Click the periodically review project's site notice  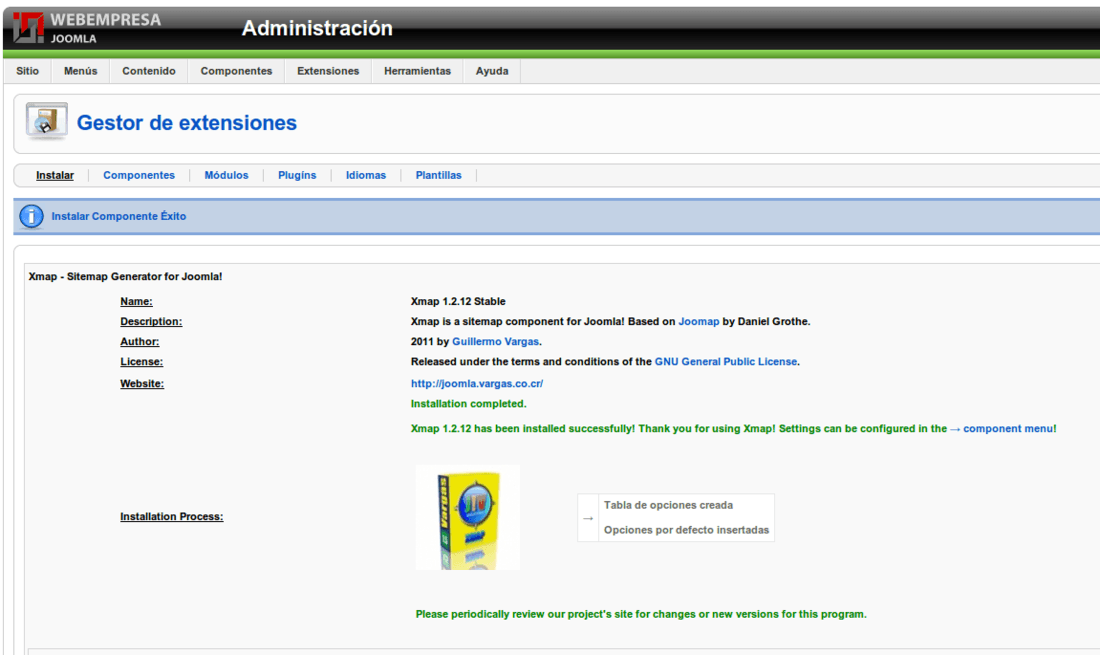tap(641, 614)
